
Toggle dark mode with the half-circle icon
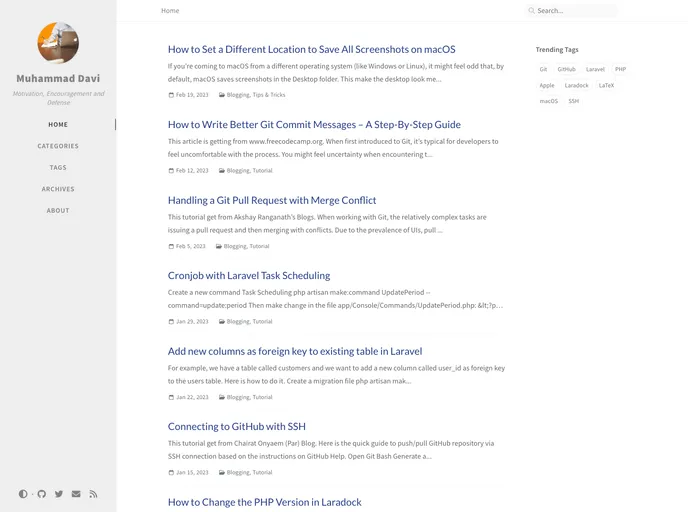click(x=23, y=494)
